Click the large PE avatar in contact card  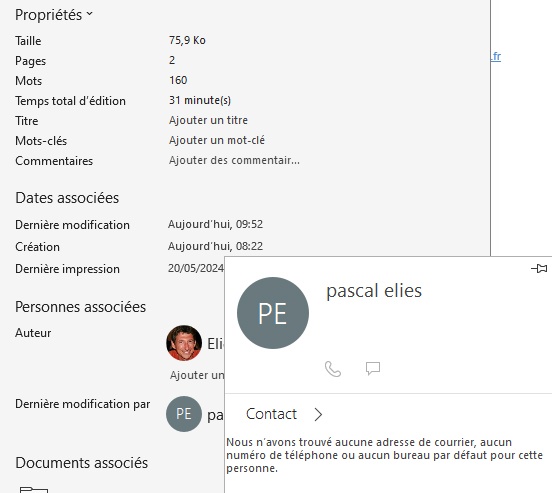273,313
